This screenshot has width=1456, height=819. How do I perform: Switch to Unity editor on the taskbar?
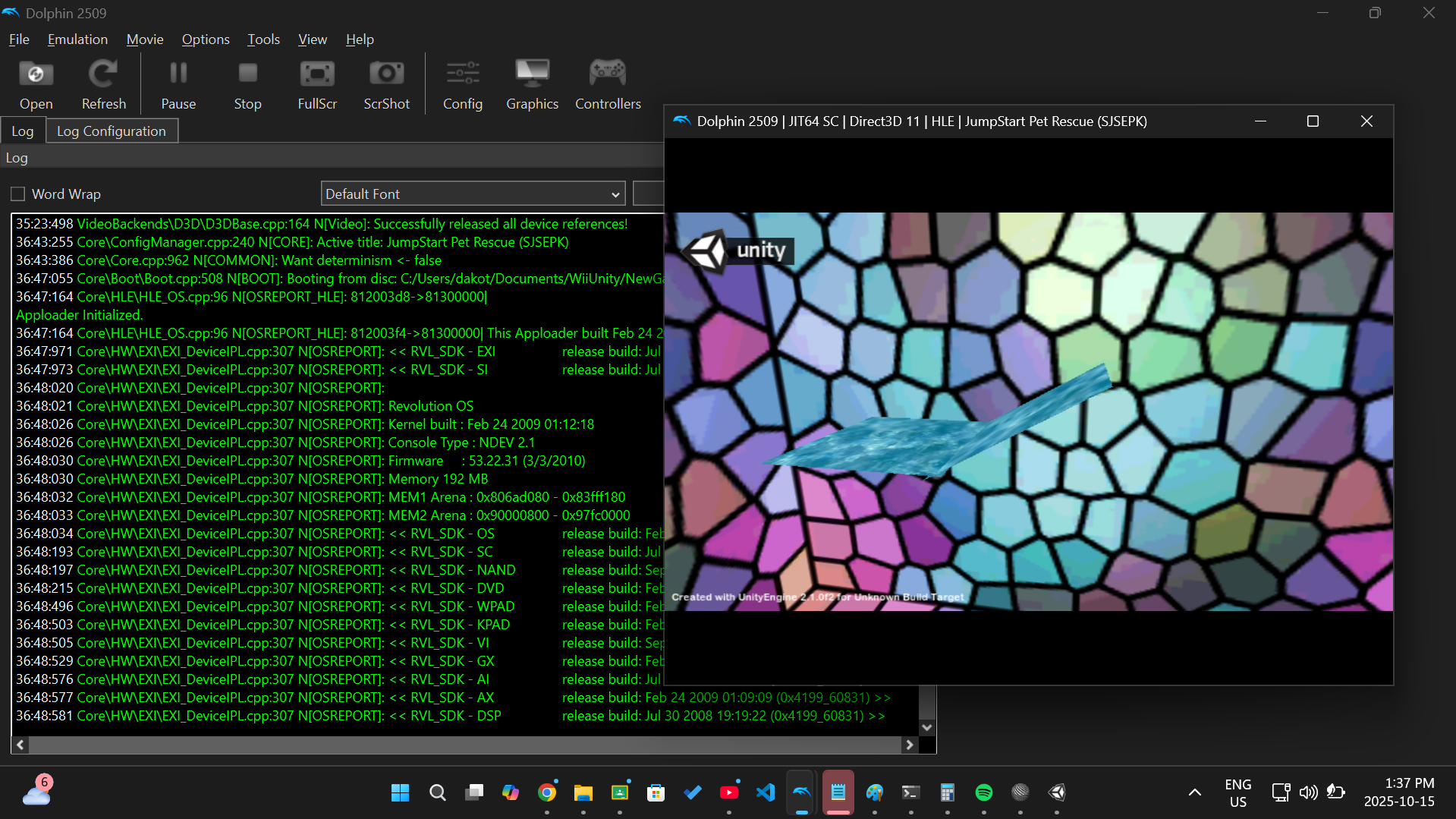pos(1057,792)
